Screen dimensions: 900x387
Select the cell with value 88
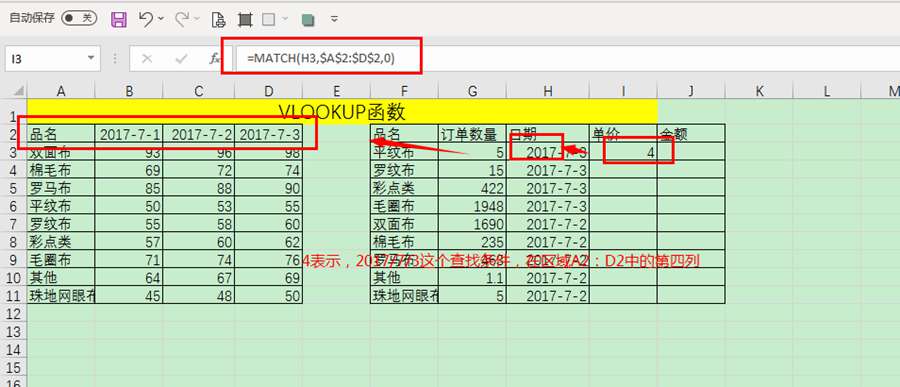pyautogui.click(x=199, y=188)
